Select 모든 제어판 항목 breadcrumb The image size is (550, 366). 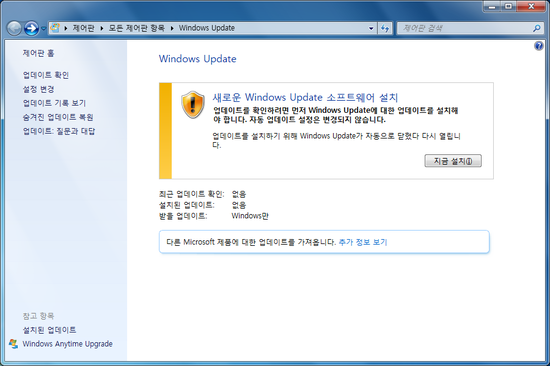coord(137,28)
